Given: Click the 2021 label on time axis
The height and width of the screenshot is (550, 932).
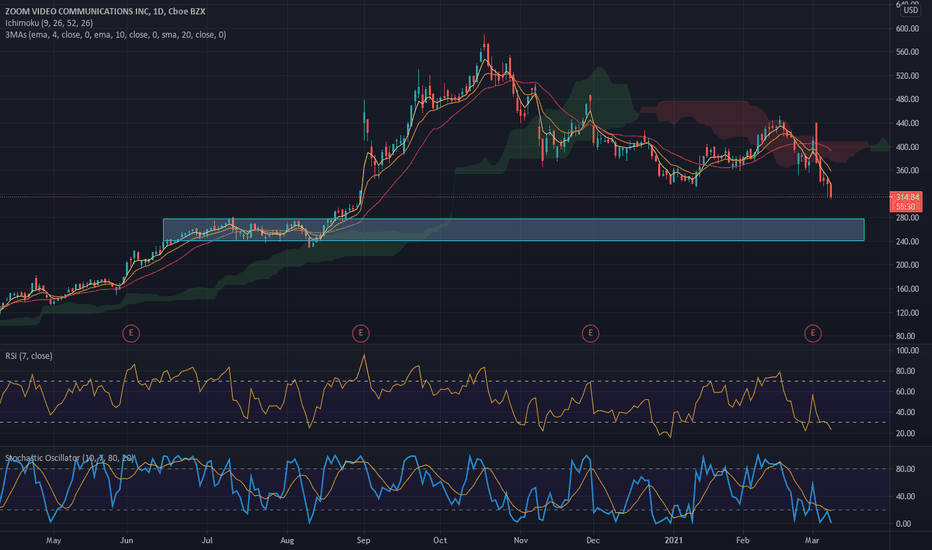Looking at the screenshot, I should 673,540.
